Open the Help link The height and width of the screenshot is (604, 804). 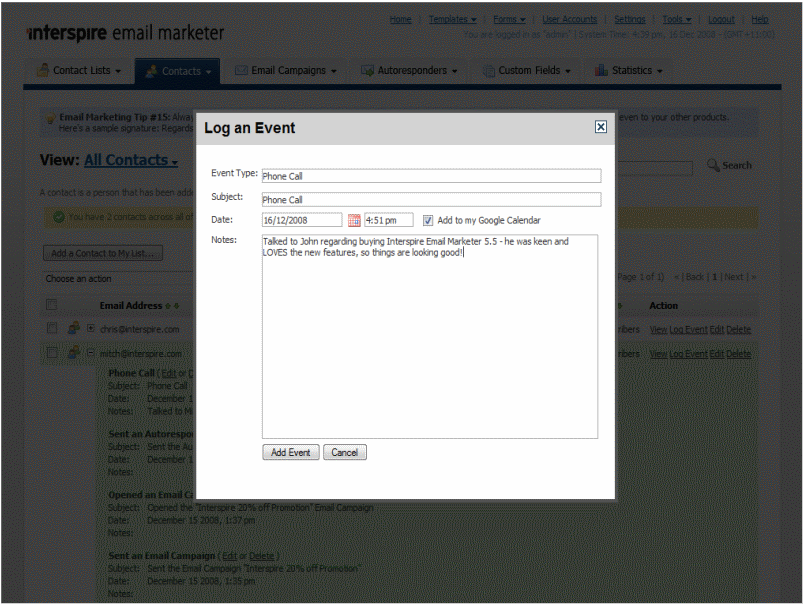point(759,19)
